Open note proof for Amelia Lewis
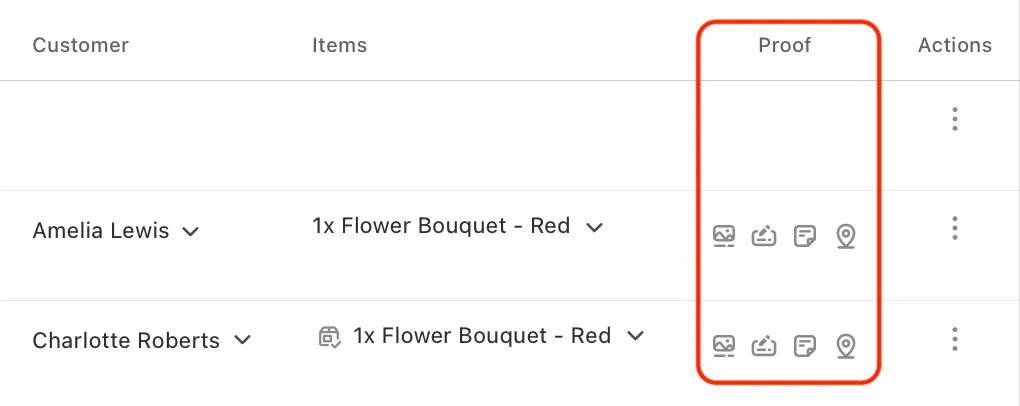The height and width of the screenshot is (406, 1020). coord(805,236)
